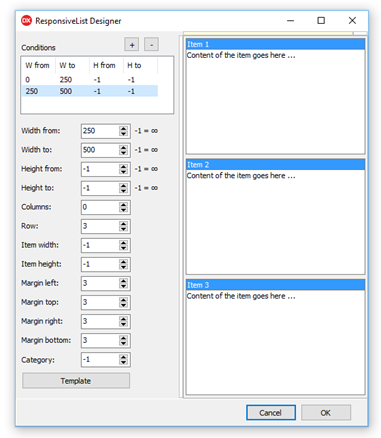The width and height of the screenshot is (381, 438).
Task: Maximize the Designer window
Action: tap(321, 21)
